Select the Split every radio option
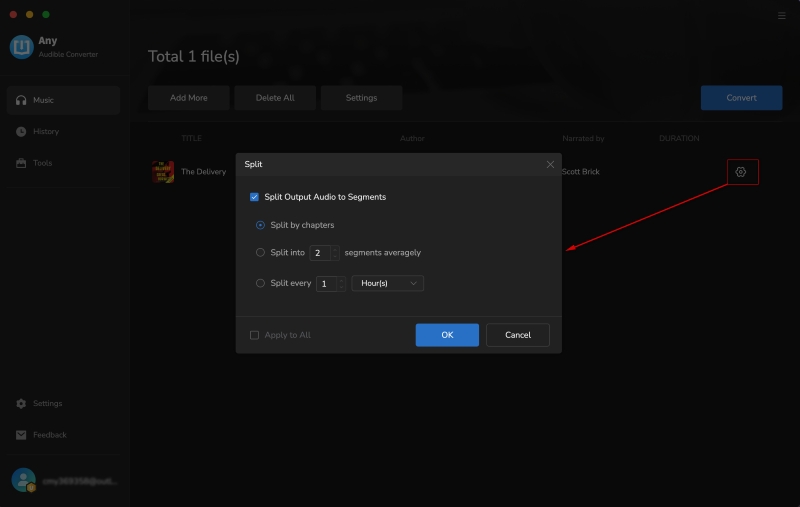 click(260, 283)
